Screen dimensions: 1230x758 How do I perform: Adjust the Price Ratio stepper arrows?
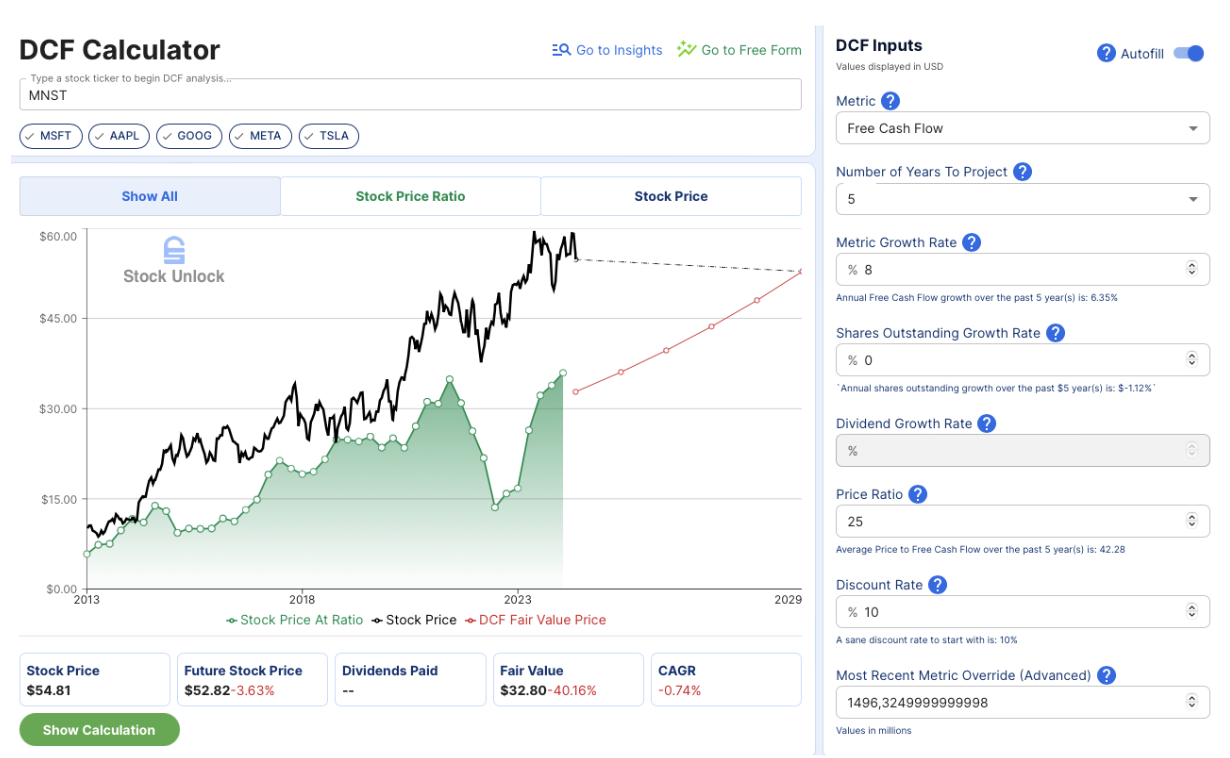click(x=1191, y=521)
